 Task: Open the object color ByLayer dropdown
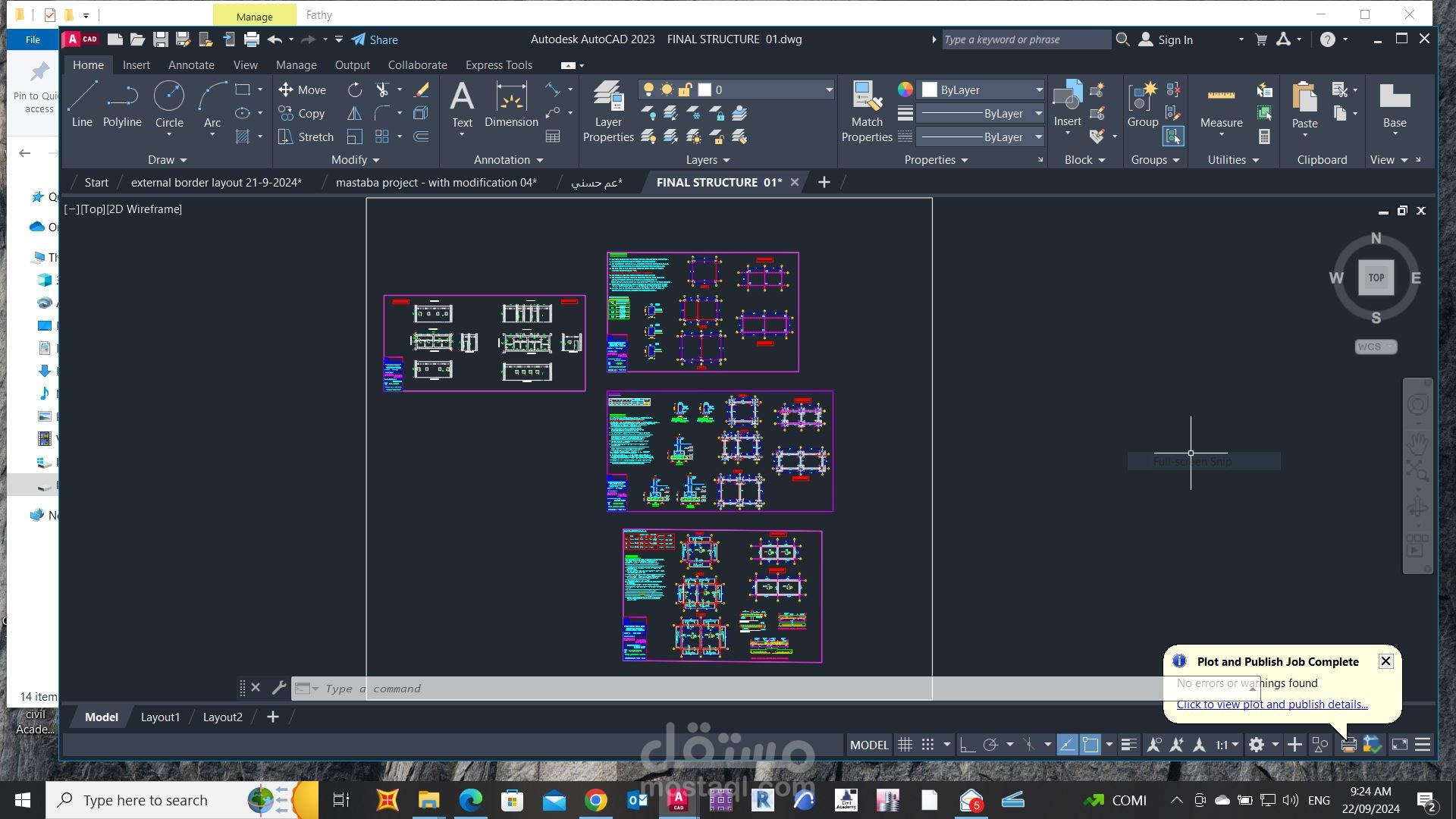(x=981, y=89)
